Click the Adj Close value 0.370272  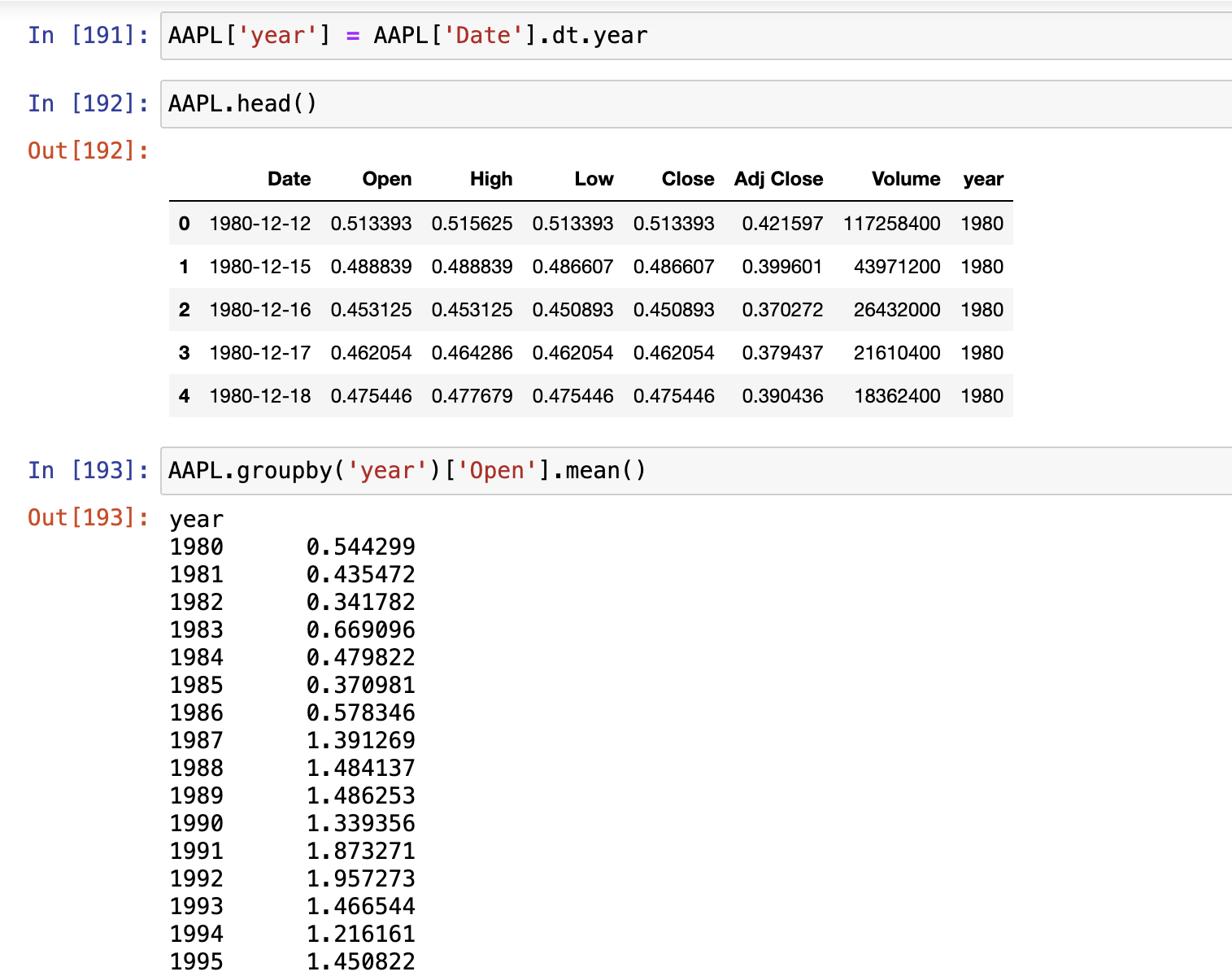tap(782, 310)
